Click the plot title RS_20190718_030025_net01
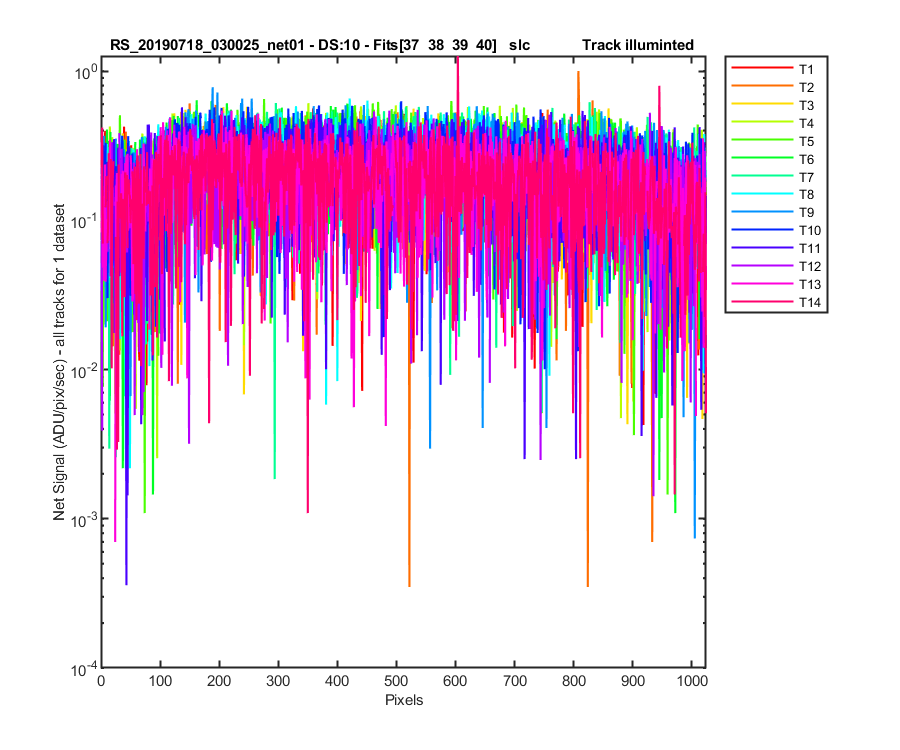 (207, 45)
